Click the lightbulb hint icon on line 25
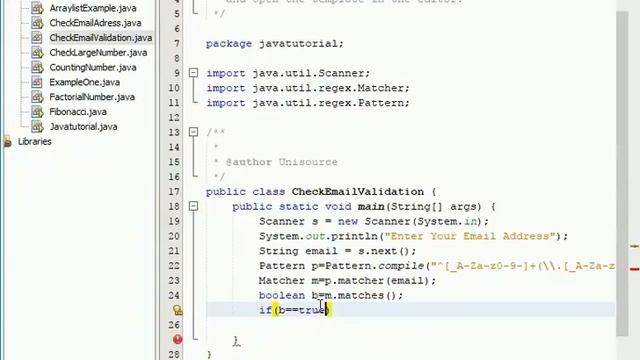 [177, 310]
